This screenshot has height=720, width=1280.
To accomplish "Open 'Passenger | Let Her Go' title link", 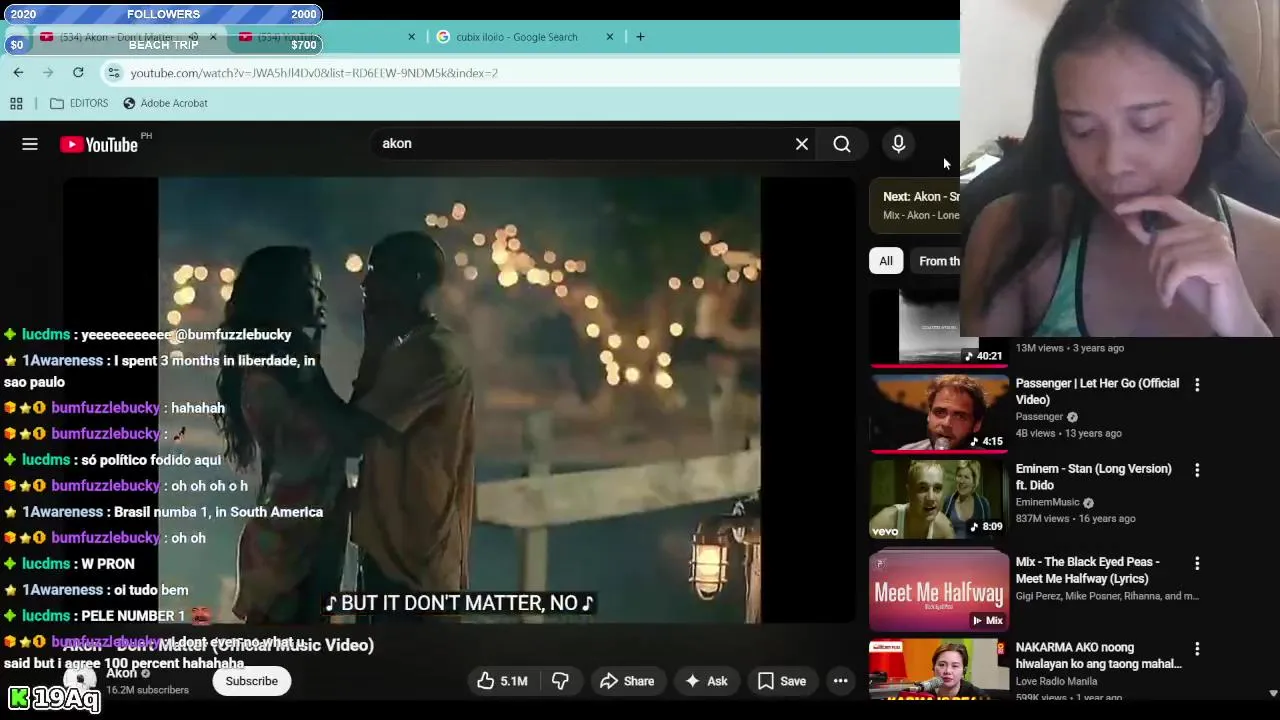I will pos(1097,391).
